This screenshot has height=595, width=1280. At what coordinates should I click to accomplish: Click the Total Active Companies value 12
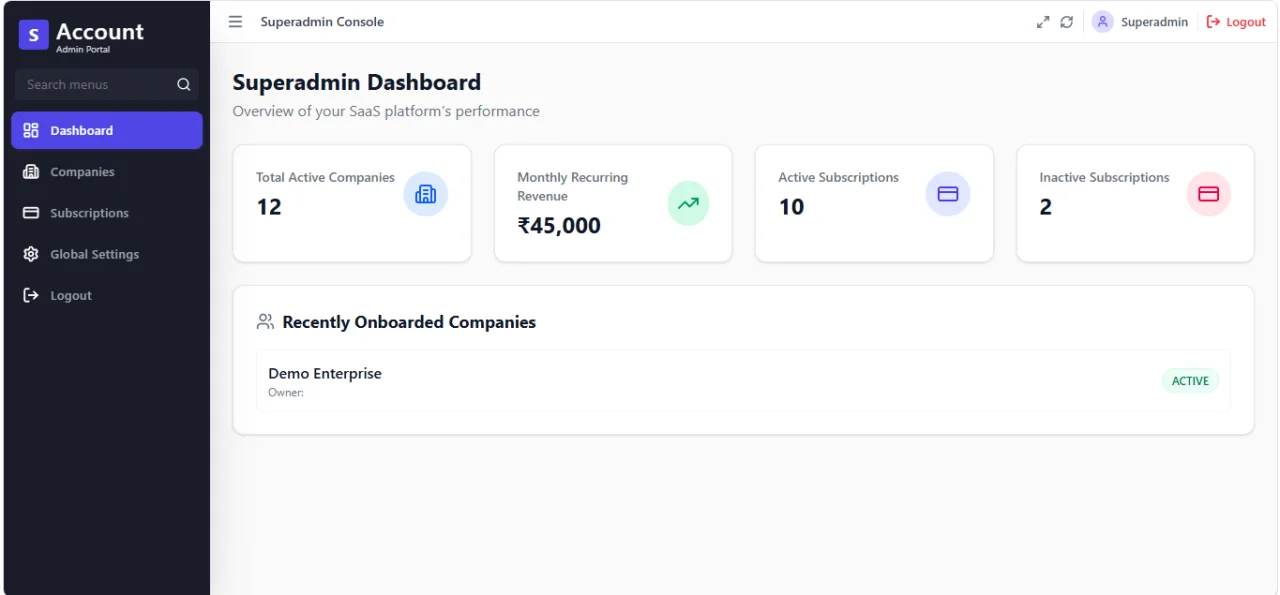click(x=269, y=207)
